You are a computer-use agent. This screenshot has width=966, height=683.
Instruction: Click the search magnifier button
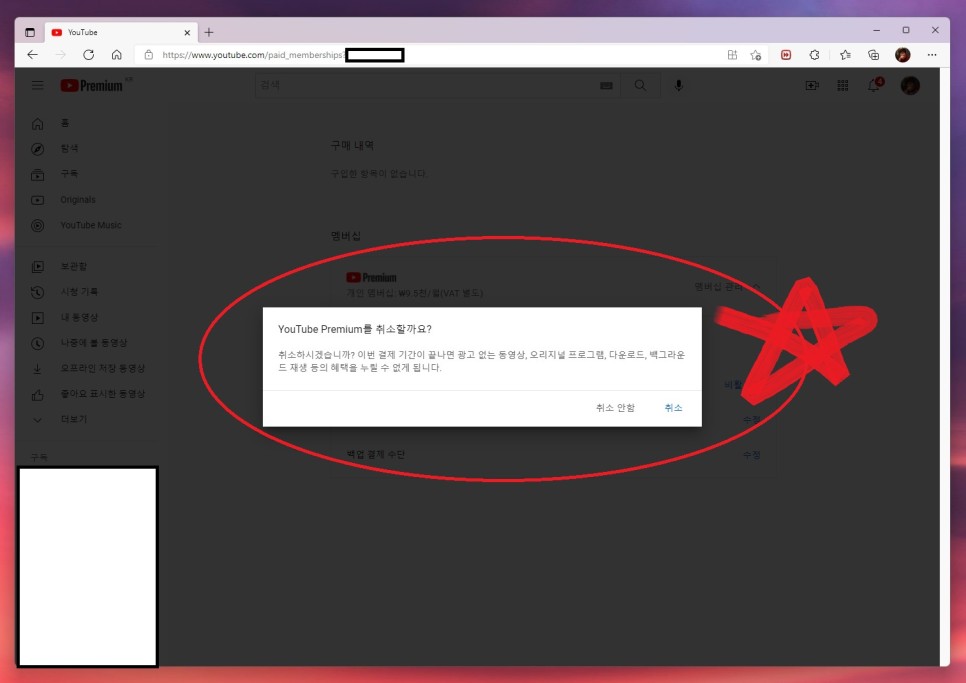(x=640, y=85)
